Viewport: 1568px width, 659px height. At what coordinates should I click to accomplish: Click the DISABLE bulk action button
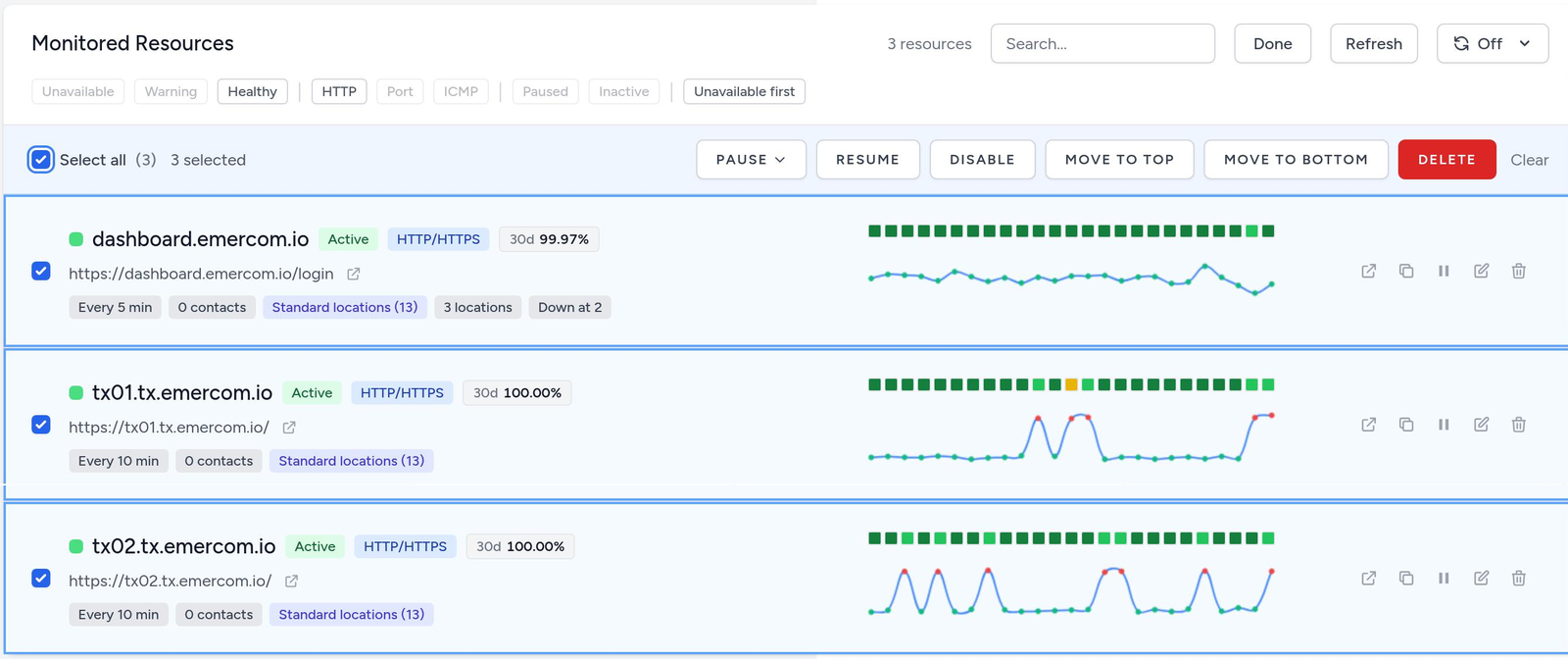(982, 160)
